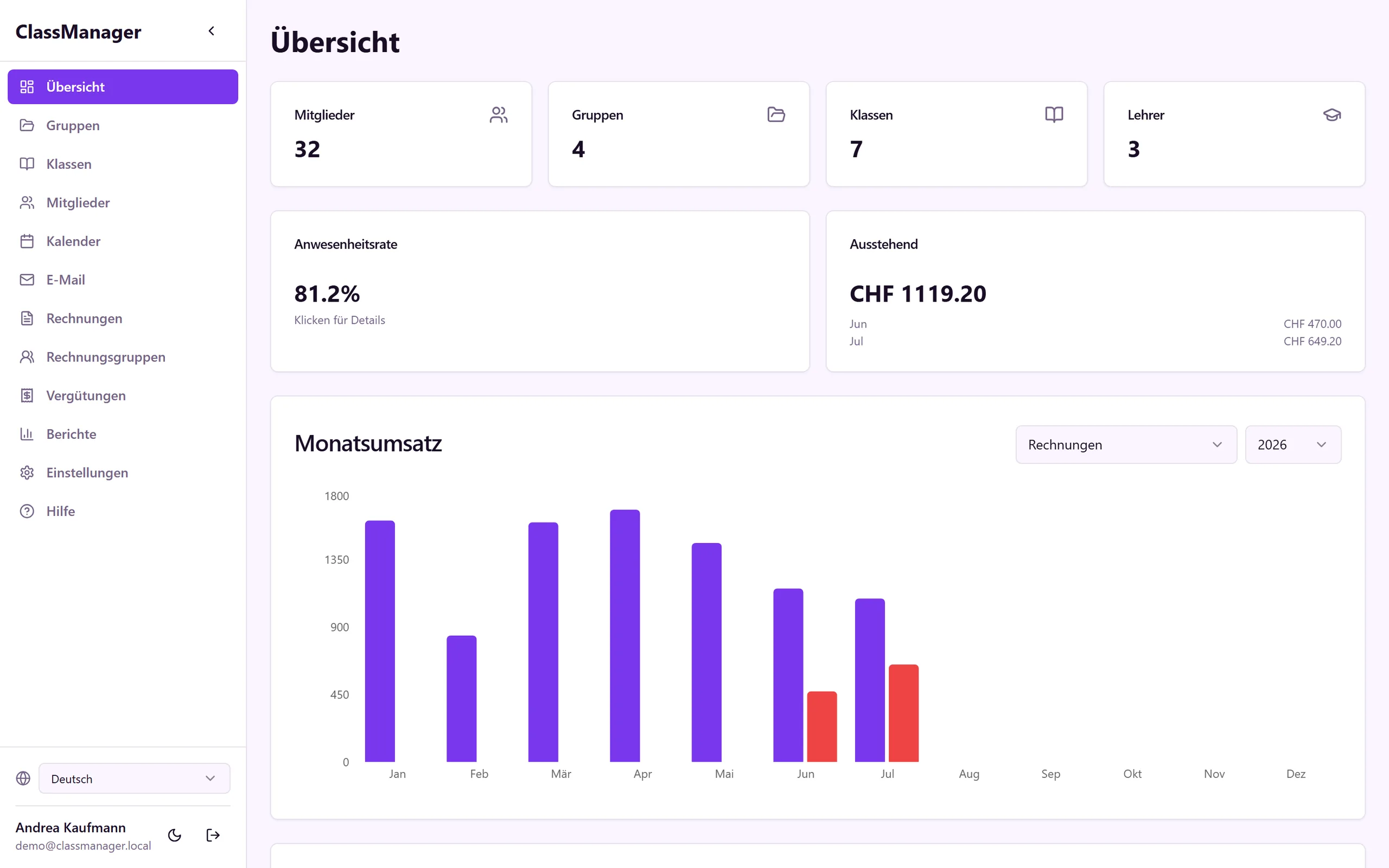Click the ClassManager logo text
Screen dimensions: 1389x868
click(x=78, y=31)
